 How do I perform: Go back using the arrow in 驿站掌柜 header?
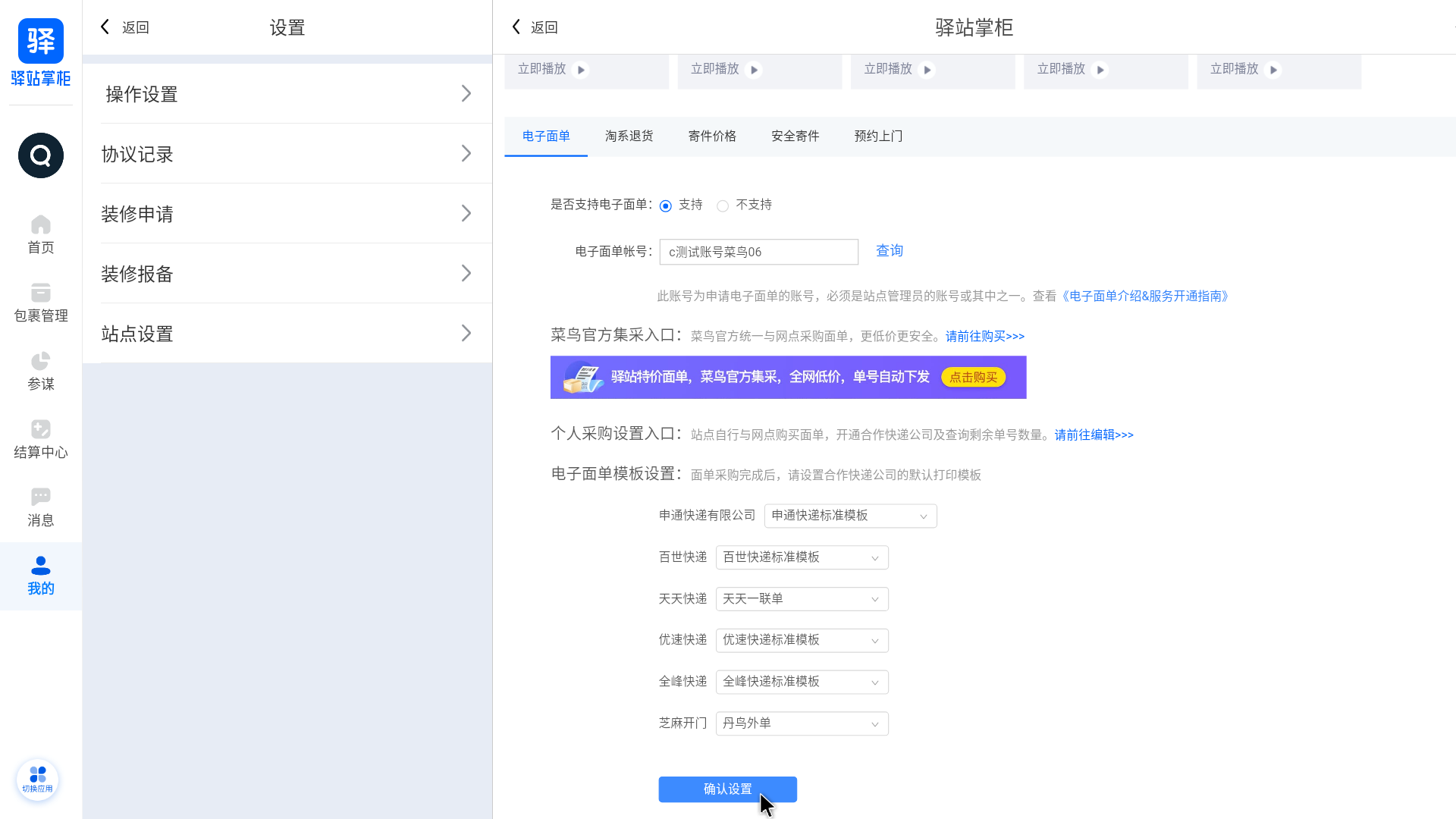pos(516,27)
